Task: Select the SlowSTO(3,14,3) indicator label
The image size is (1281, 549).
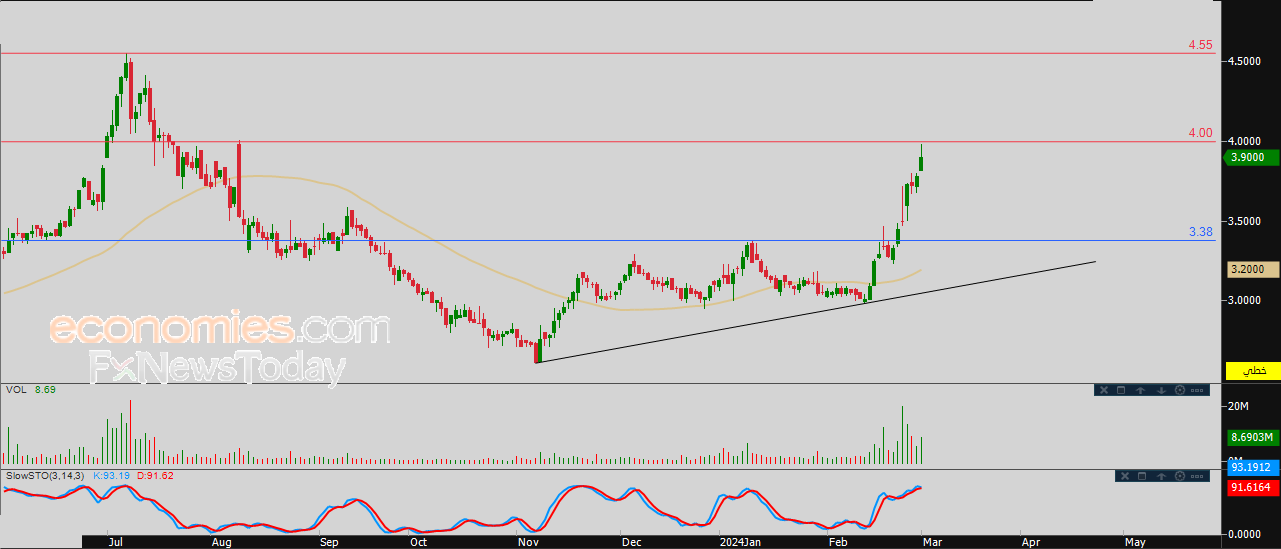Action: (46, 475)
